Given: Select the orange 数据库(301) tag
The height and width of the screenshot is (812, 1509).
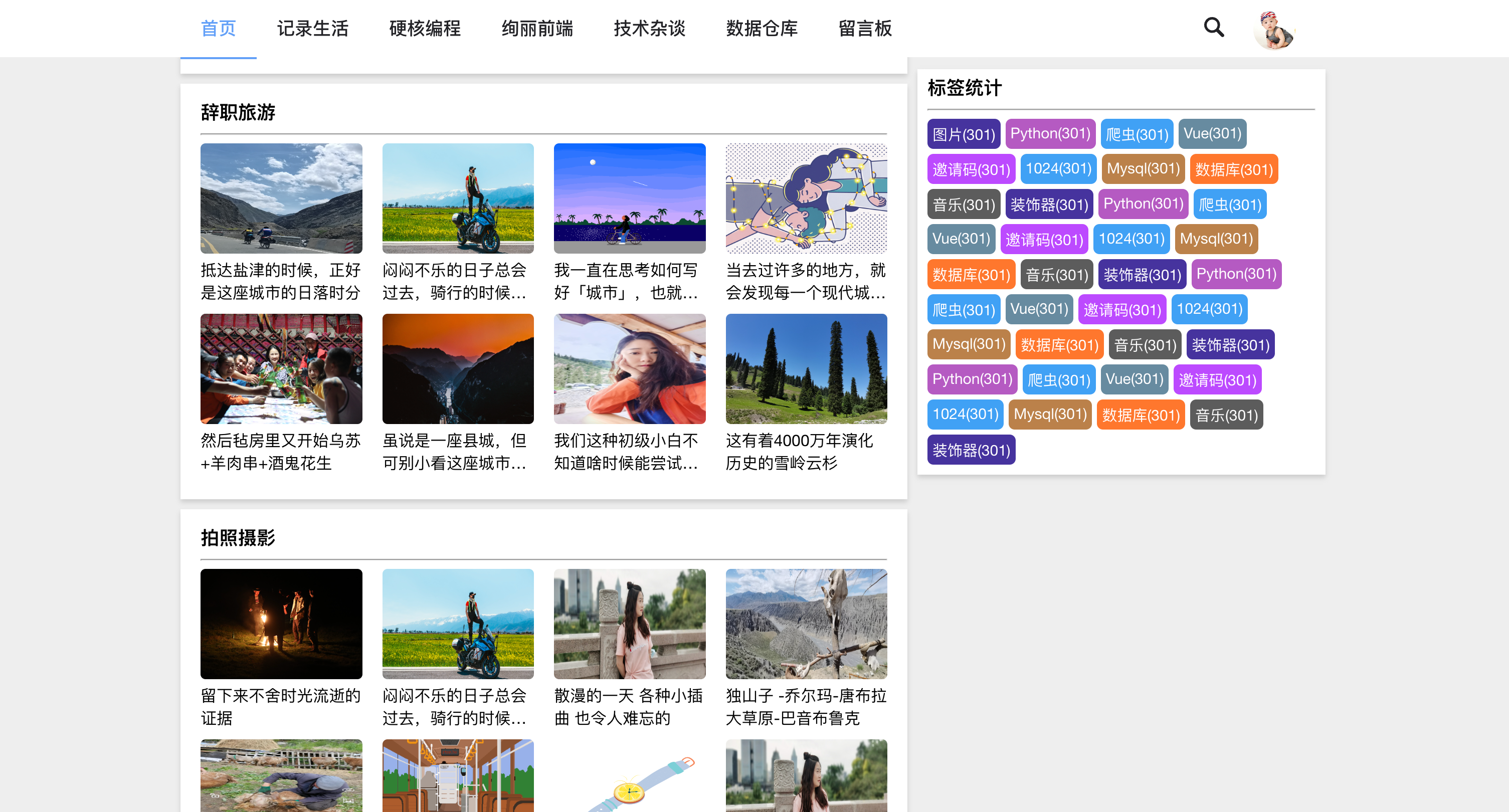Looking at the screenshot, I should tap(1234, 169).
